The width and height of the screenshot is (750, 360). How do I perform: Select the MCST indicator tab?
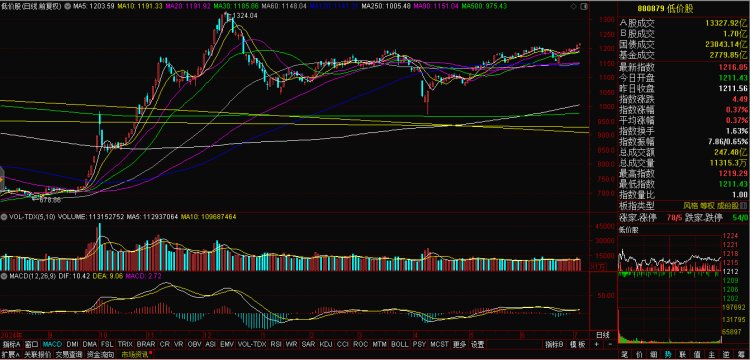[440, 344]
